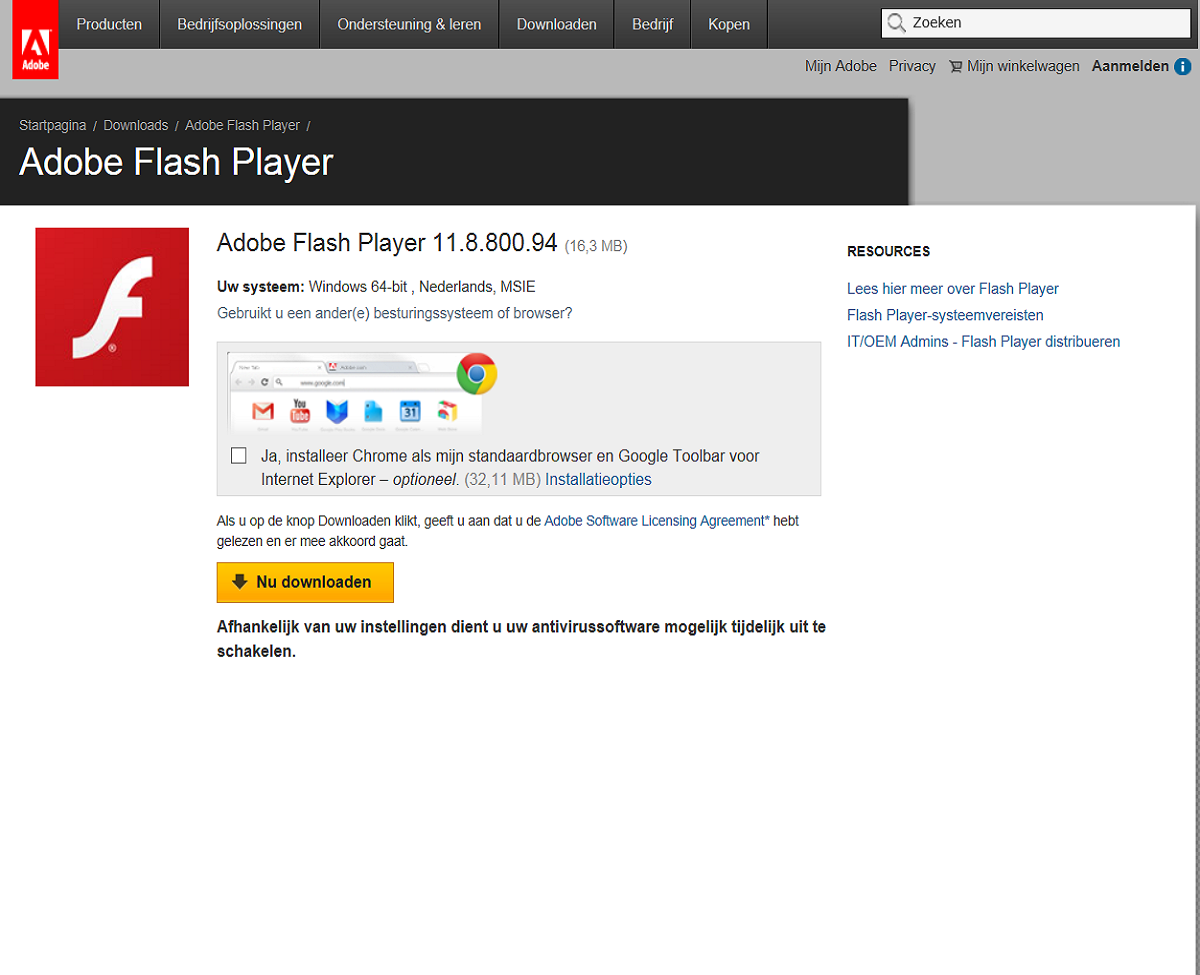Screen dimensions: 1200x975
Task: Open the Ondersteuning & leren menu
Action: tap(409, 24)
